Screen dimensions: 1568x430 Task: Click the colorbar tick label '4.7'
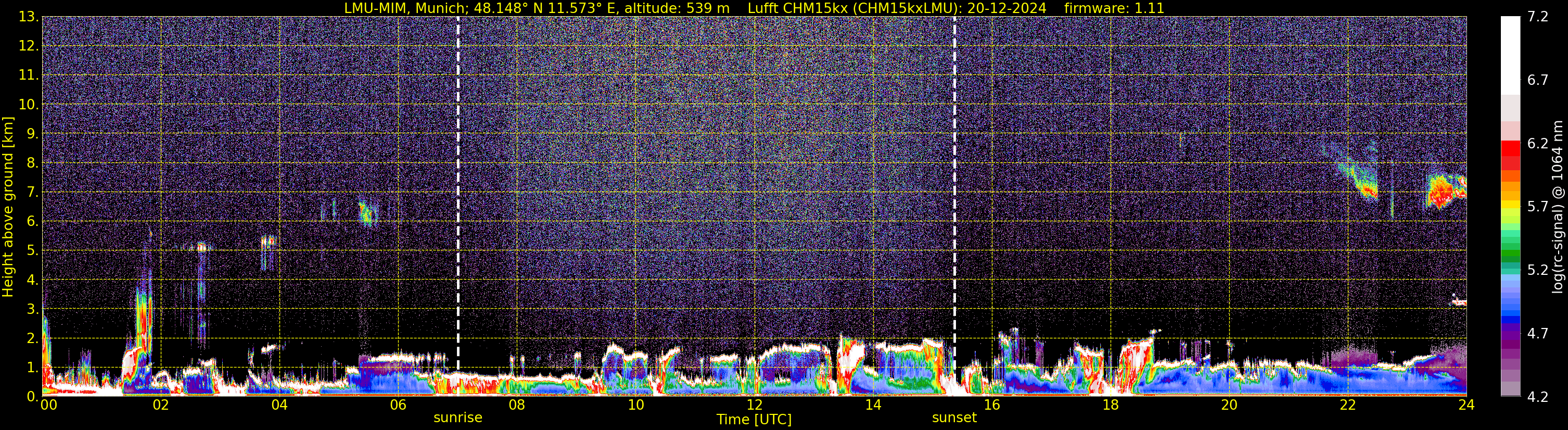[1538, 333]
